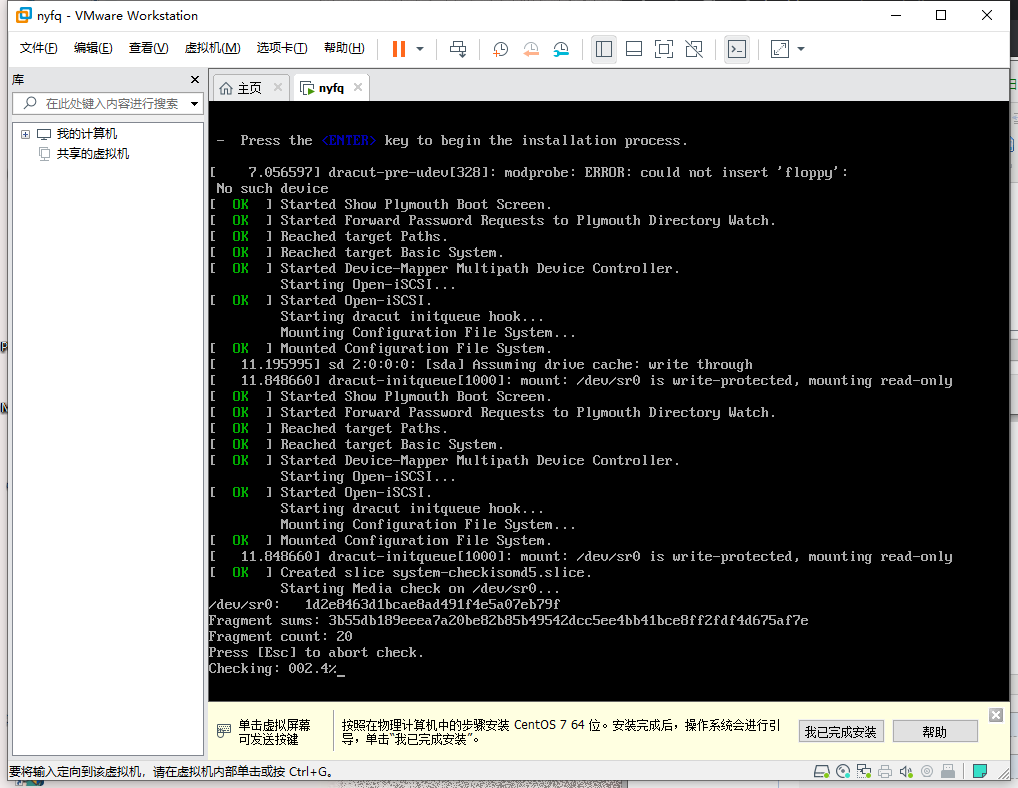Close the nyfq tab
Viewport: 1018px width, 788px height.
358,87
